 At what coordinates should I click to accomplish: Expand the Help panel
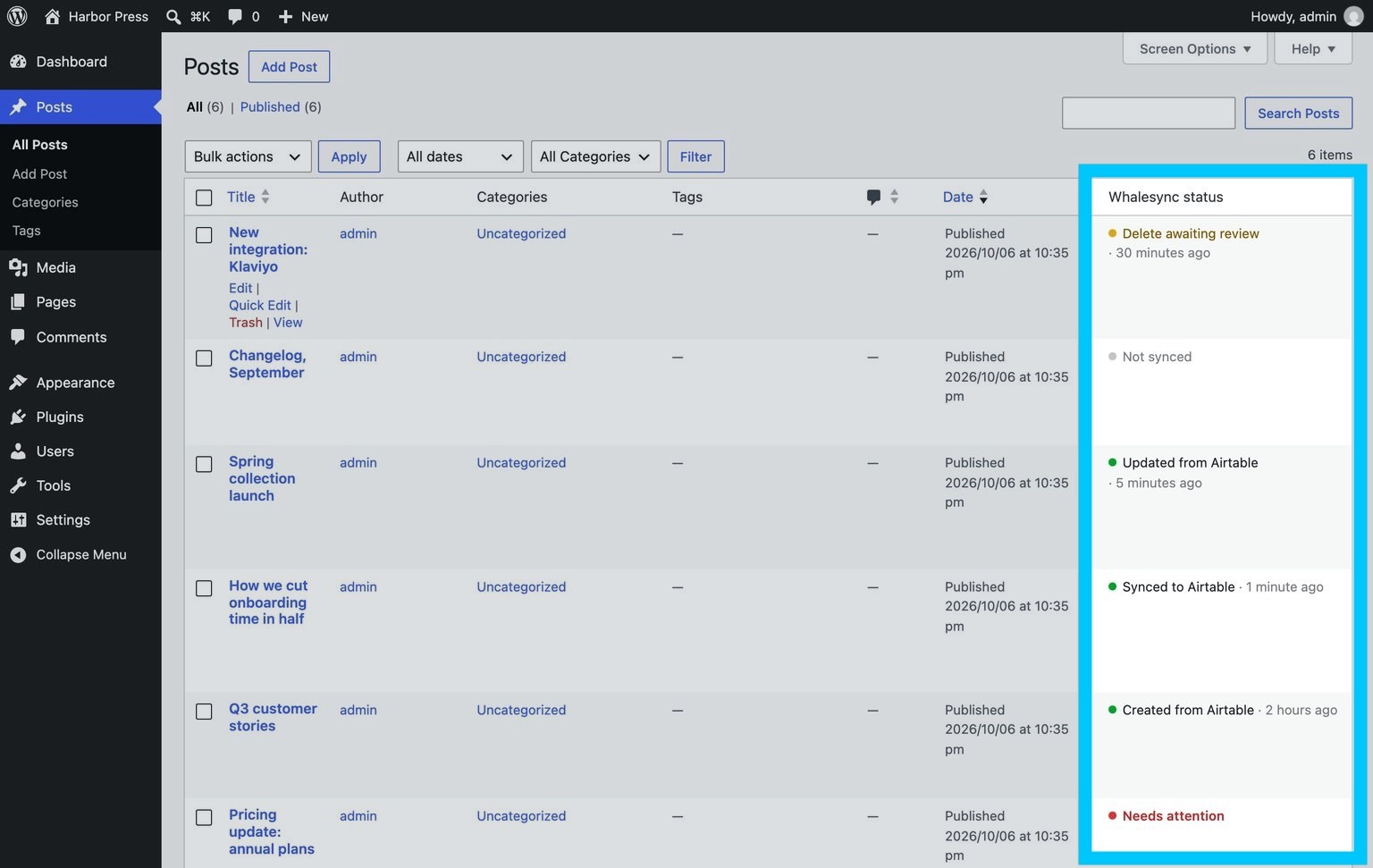1313,49
